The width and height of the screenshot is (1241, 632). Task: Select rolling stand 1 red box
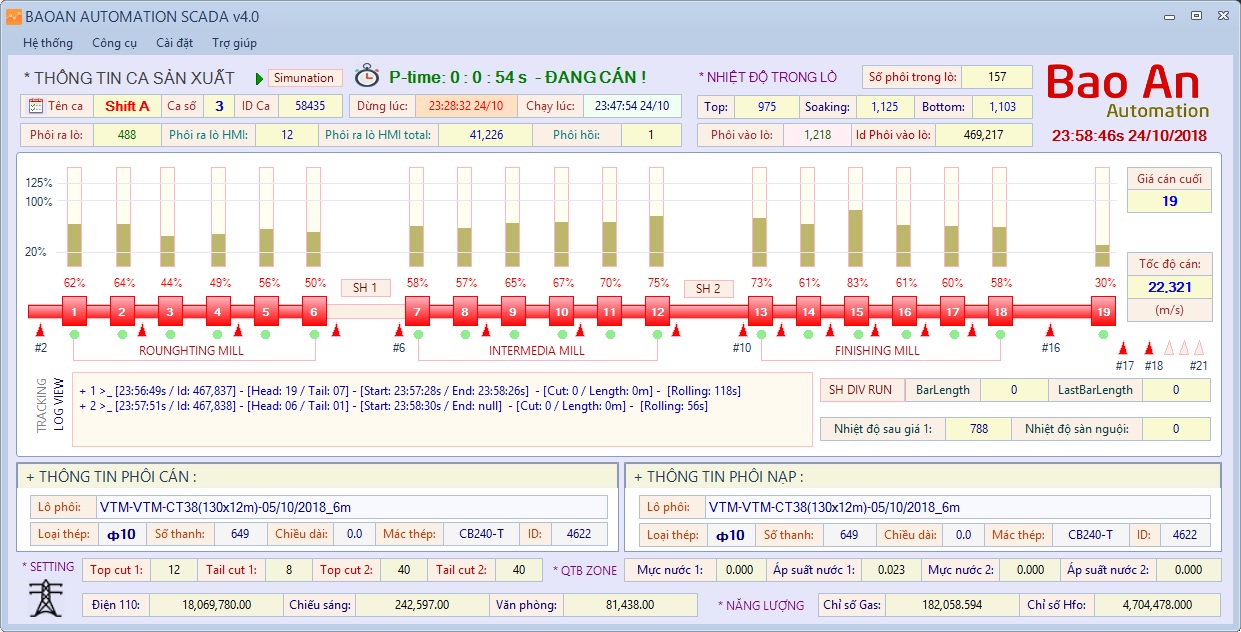pyautogui.click(x=74, y=311)
